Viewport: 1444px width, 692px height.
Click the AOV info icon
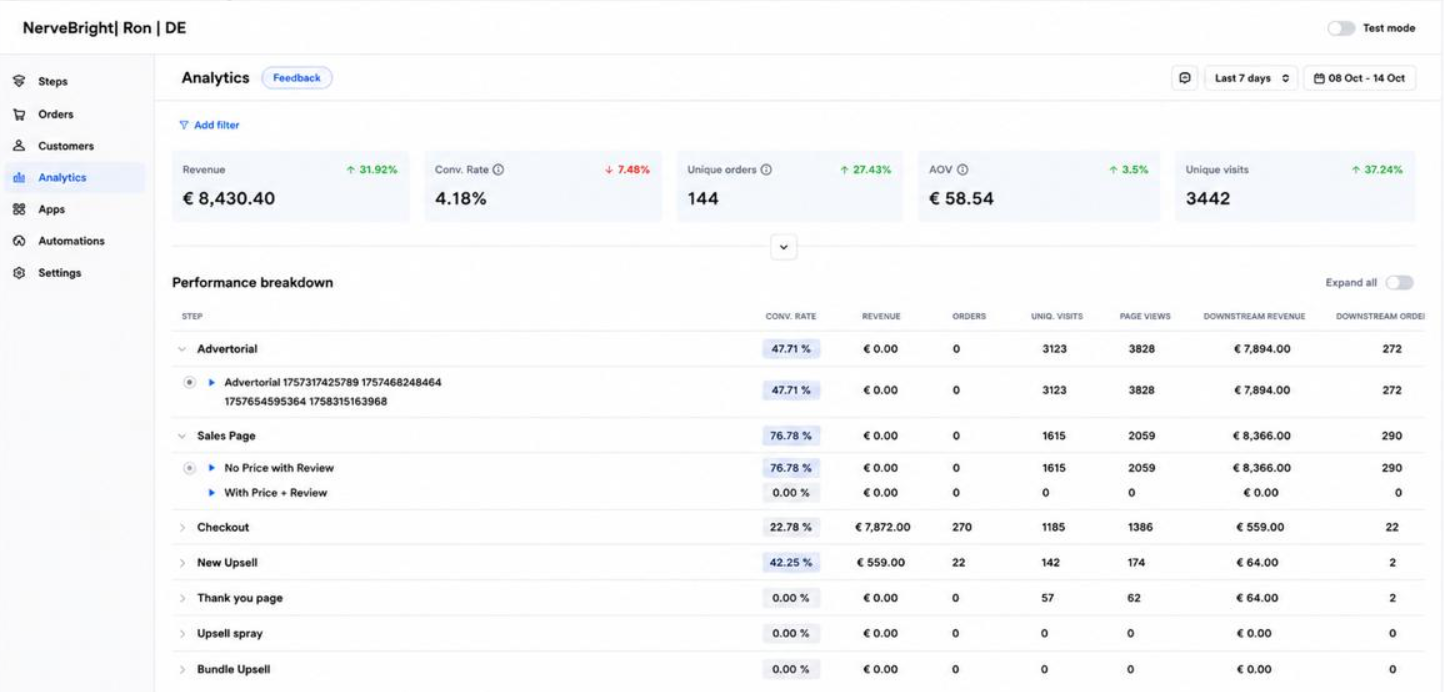(x=958, y=170)
